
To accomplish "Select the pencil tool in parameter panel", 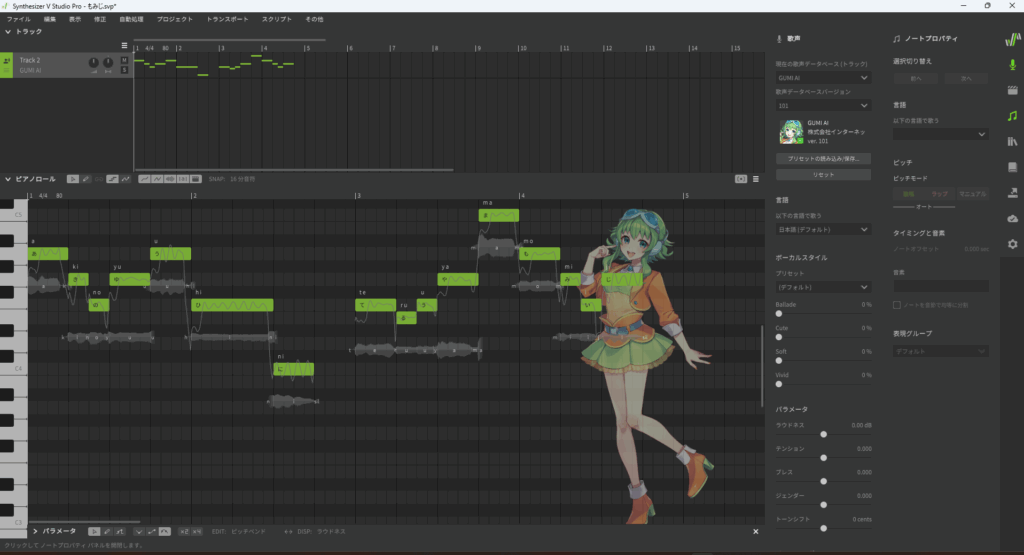I will (x=107, y=531).
